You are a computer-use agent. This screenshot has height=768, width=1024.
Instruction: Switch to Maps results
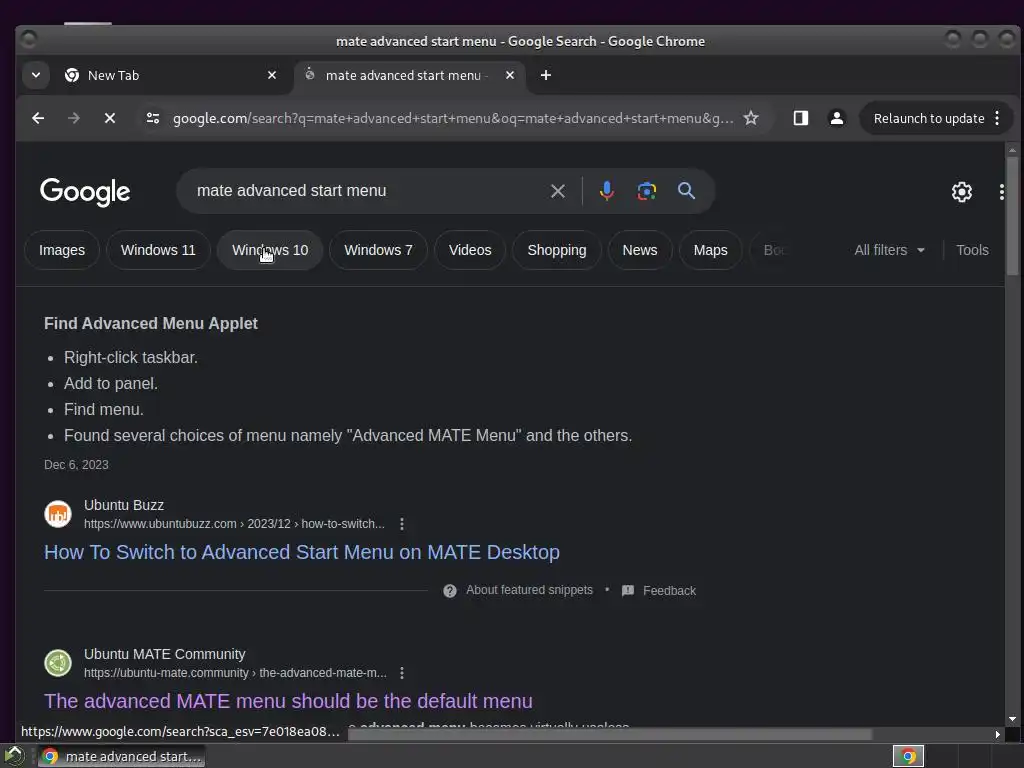pos(711,250)
